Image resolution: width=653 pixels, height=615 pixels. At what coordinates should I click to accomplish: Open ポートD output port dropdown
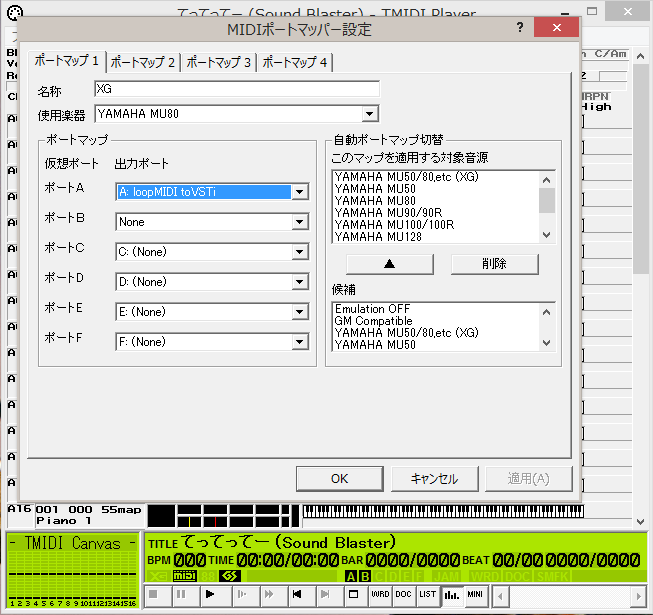point(299,282)
